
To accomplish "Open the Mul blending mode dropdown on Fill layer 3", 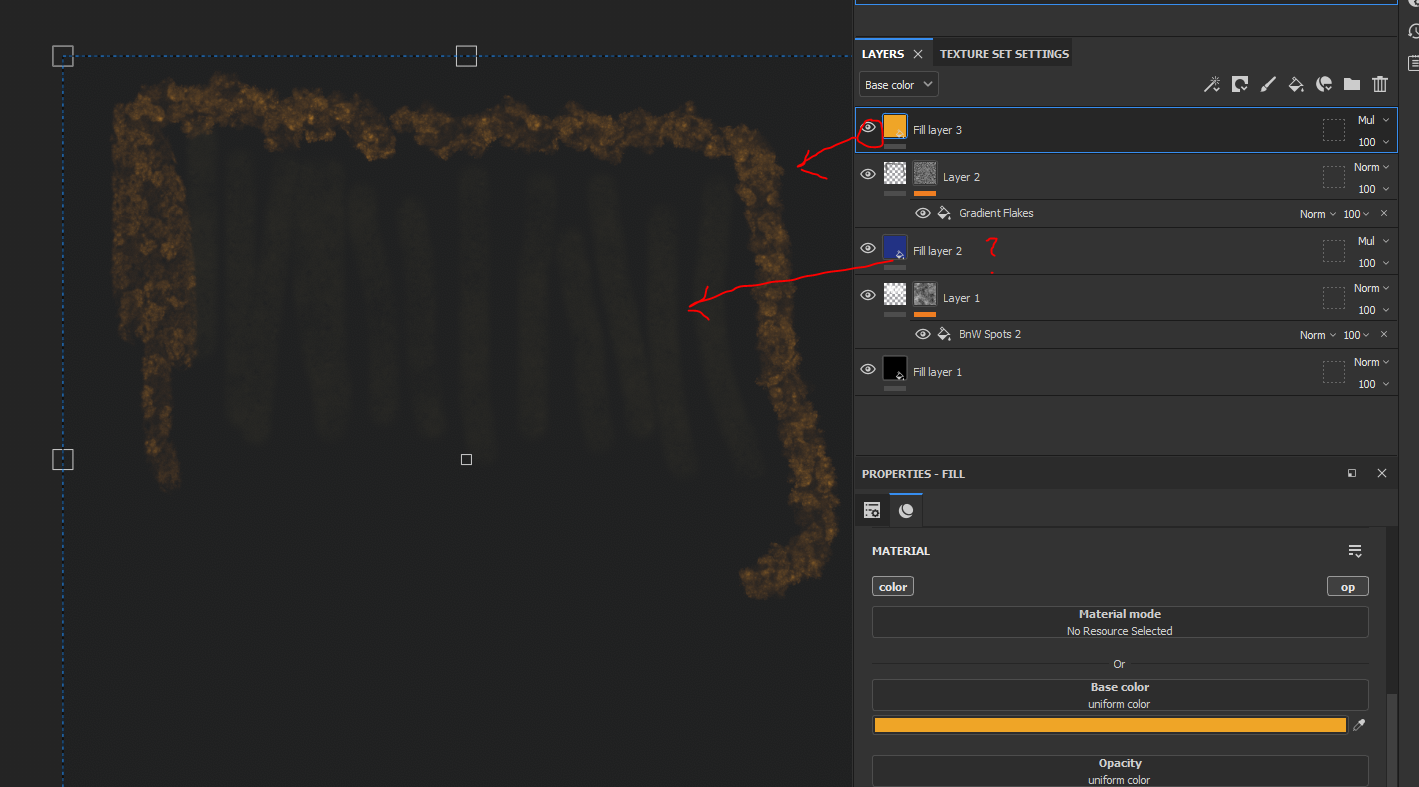I will [1371, 119].
